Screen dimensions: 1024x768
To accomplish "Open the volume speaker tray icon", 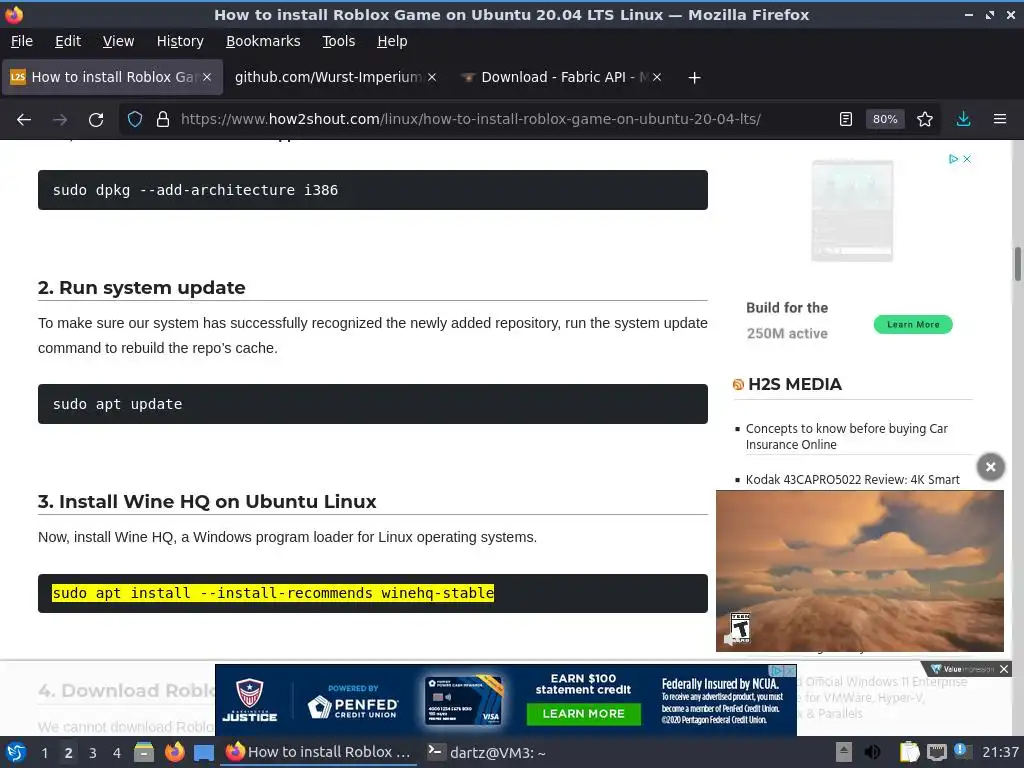I will coord(872,752).
